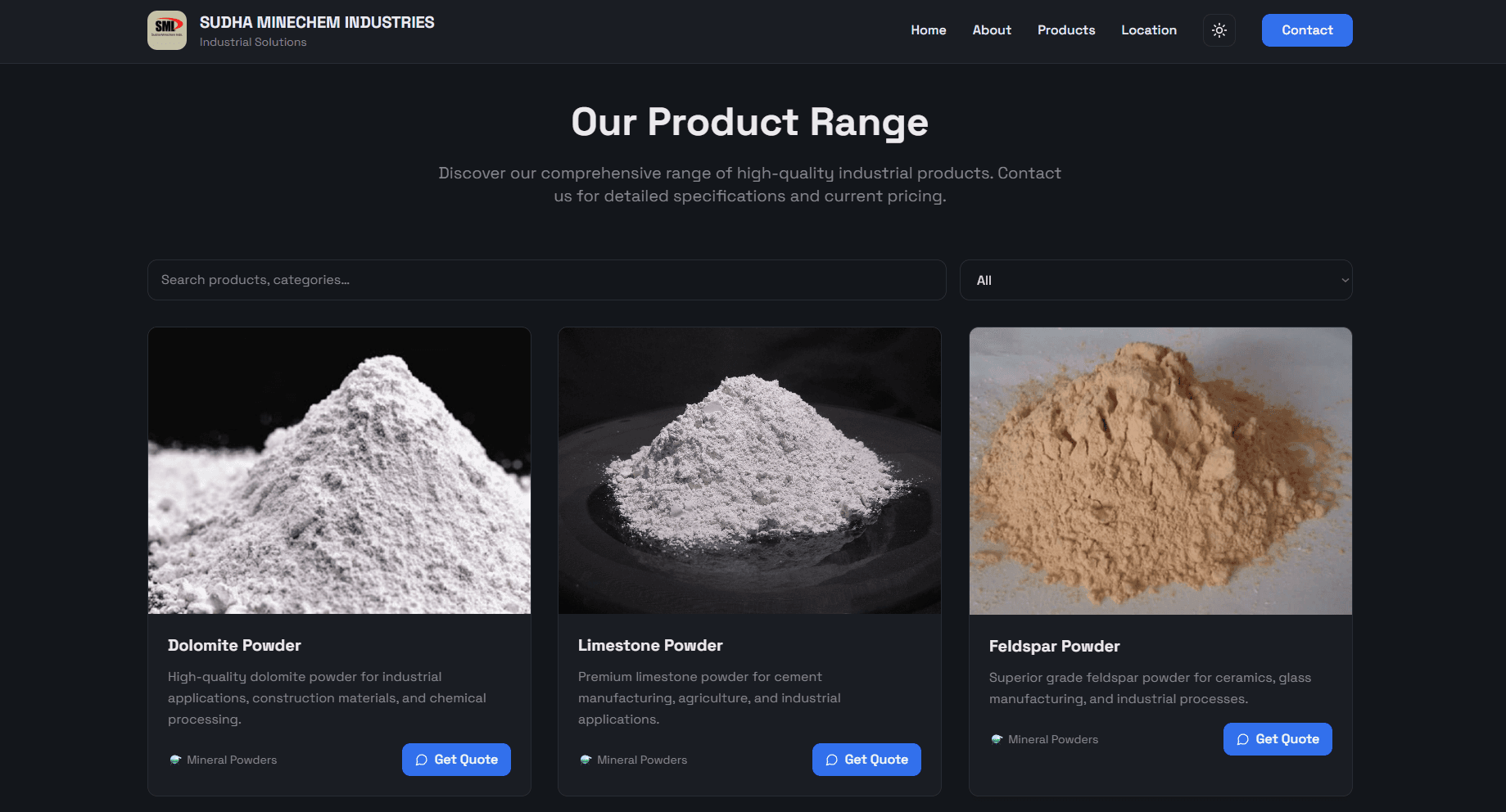Navigate to Products in the header
The image size is (1506, 812).
pyautogui.click(x=1066, y=30)
